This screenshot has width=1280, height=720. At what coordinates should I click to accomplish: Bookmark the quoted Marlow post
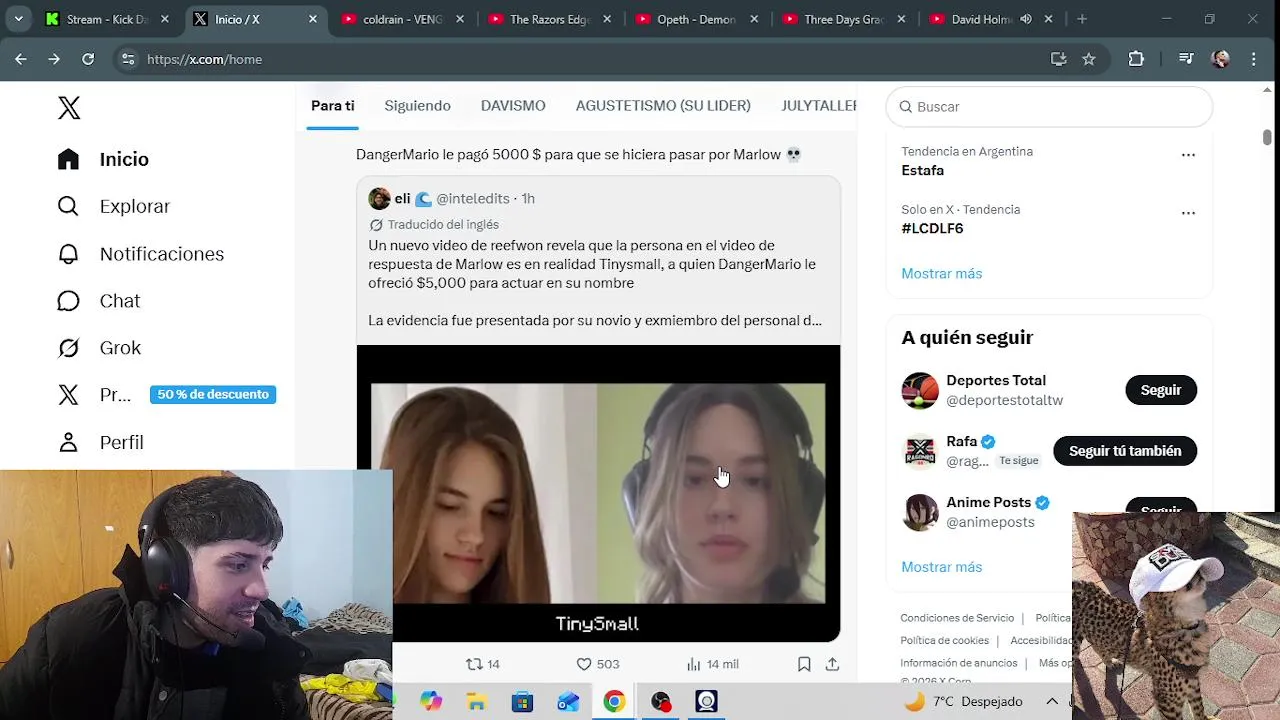[x=804, y=664]
